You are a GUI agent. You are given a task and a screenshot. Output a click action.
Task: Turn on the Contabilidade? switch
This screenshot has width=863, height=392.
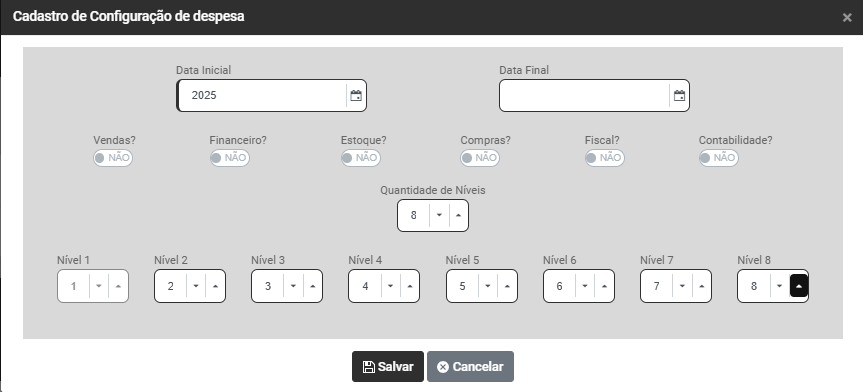pos(718,158)
